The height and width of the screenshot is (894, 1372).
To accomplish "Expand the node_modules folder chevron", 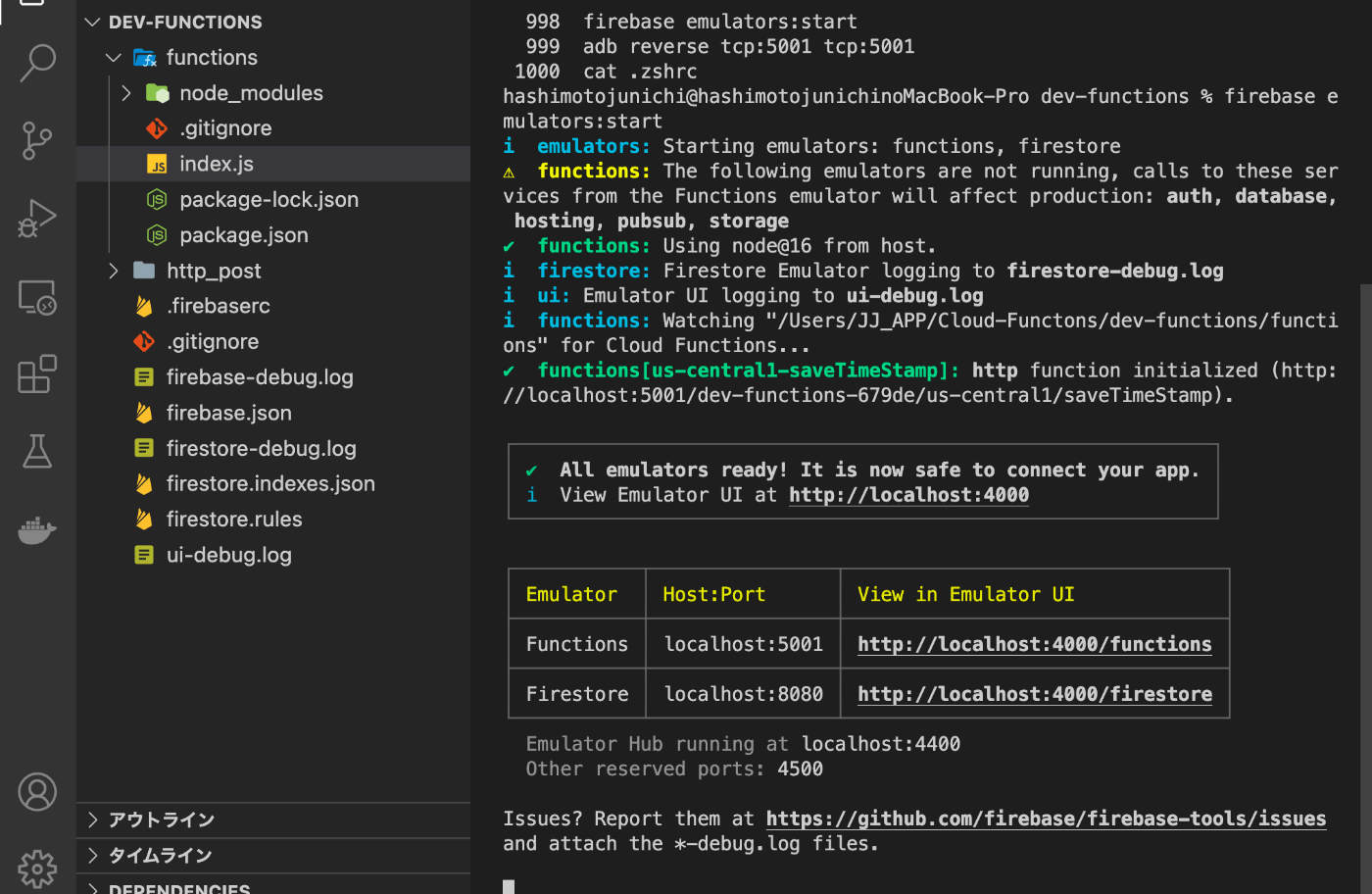I will pyautogui.click(x=126, y=93).
